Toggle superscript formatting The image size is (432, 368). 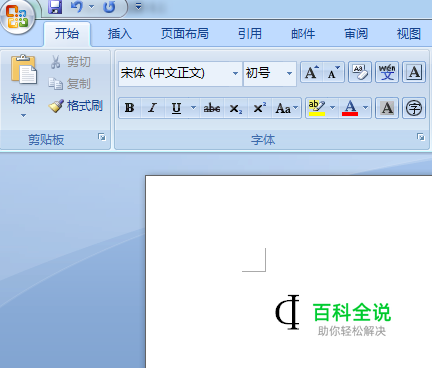coord(260,108)
